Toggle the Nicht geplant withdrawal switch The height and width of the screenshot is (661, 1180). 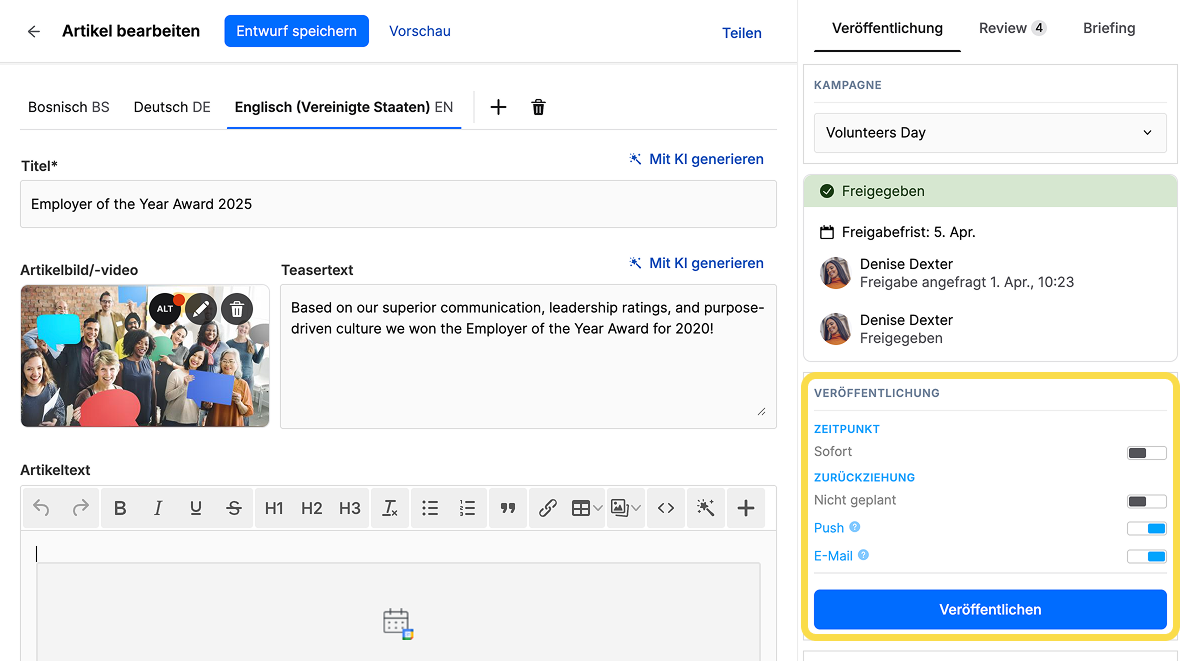pos(1146,501)
